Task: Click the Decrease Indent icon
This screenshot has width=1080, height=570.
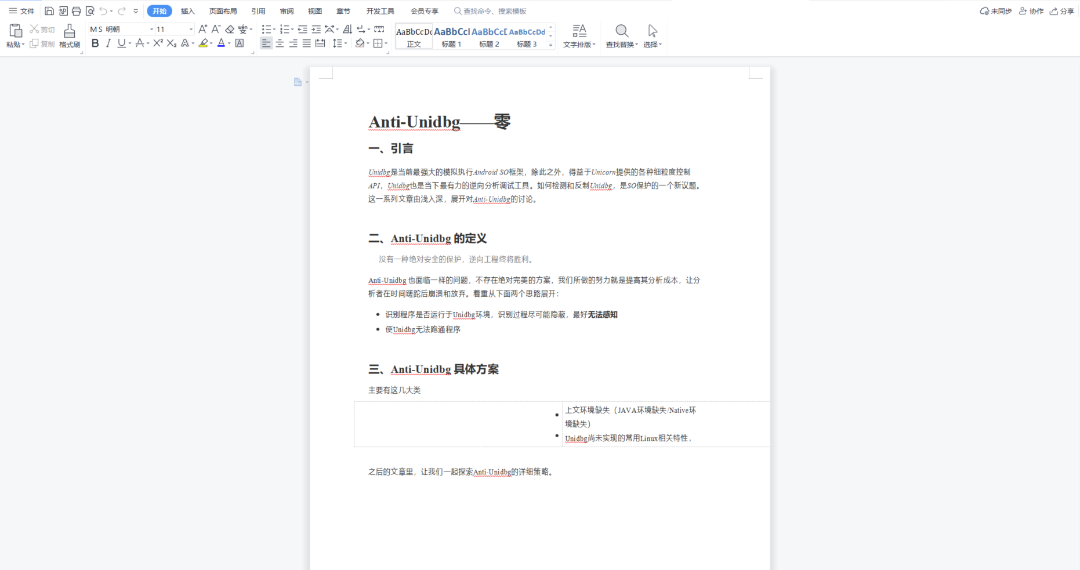Action: point(302,29)
